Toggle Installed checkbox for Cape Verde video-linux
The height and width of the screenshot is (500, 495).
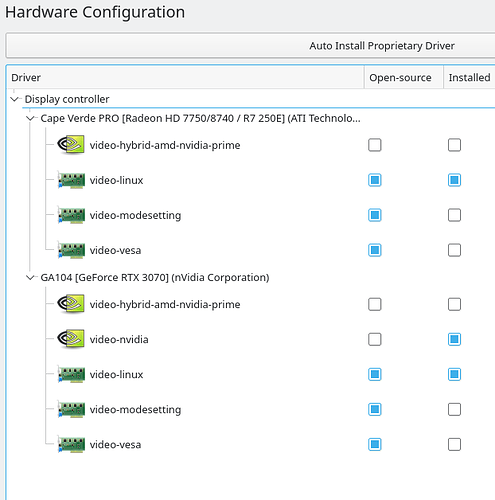click(x=454, y=180)
